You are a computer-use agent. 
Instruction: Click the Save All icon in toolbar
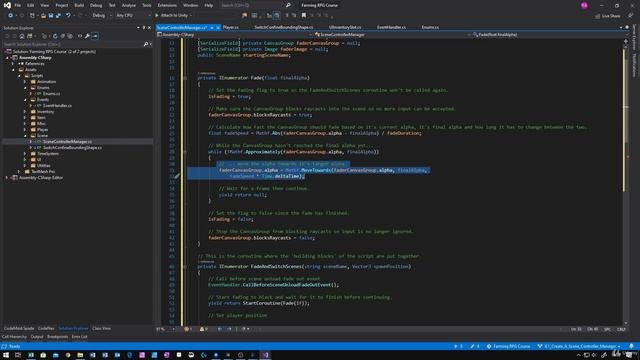click(x=58, y=16)
